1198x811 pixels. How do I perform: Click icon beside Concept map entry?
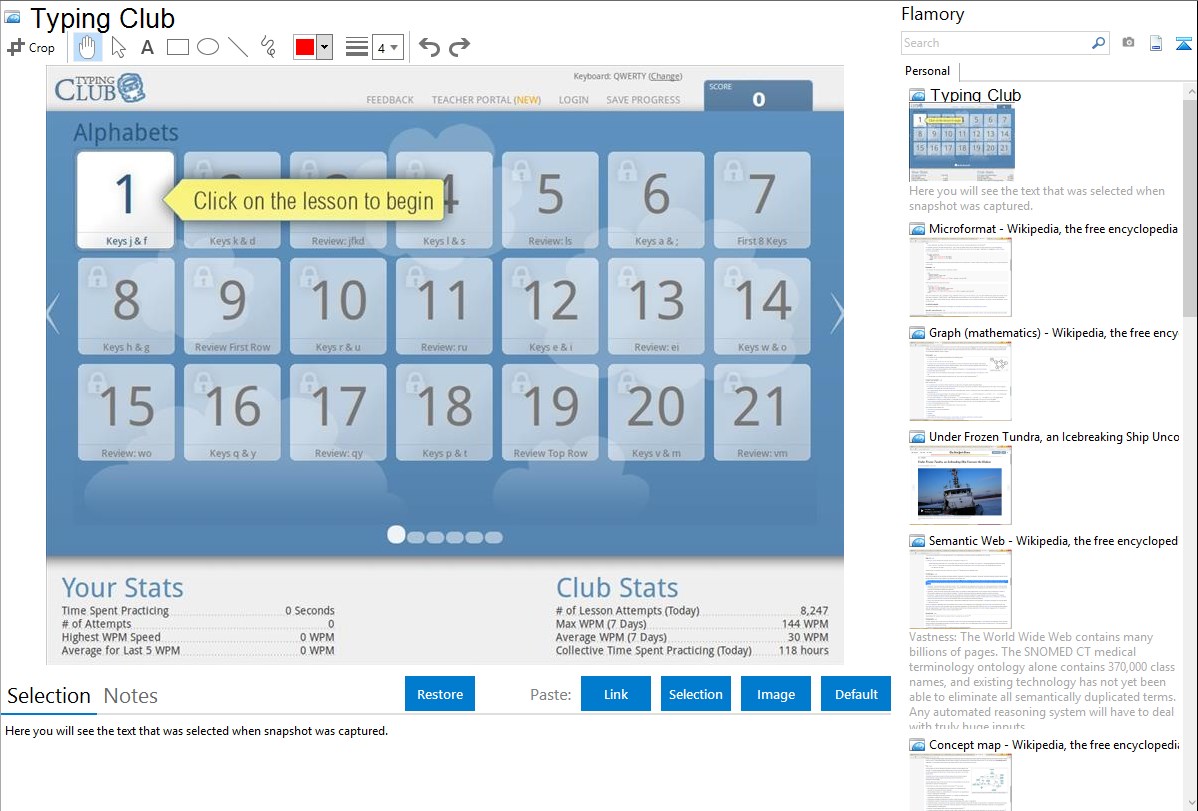click(x=917, y=744)
